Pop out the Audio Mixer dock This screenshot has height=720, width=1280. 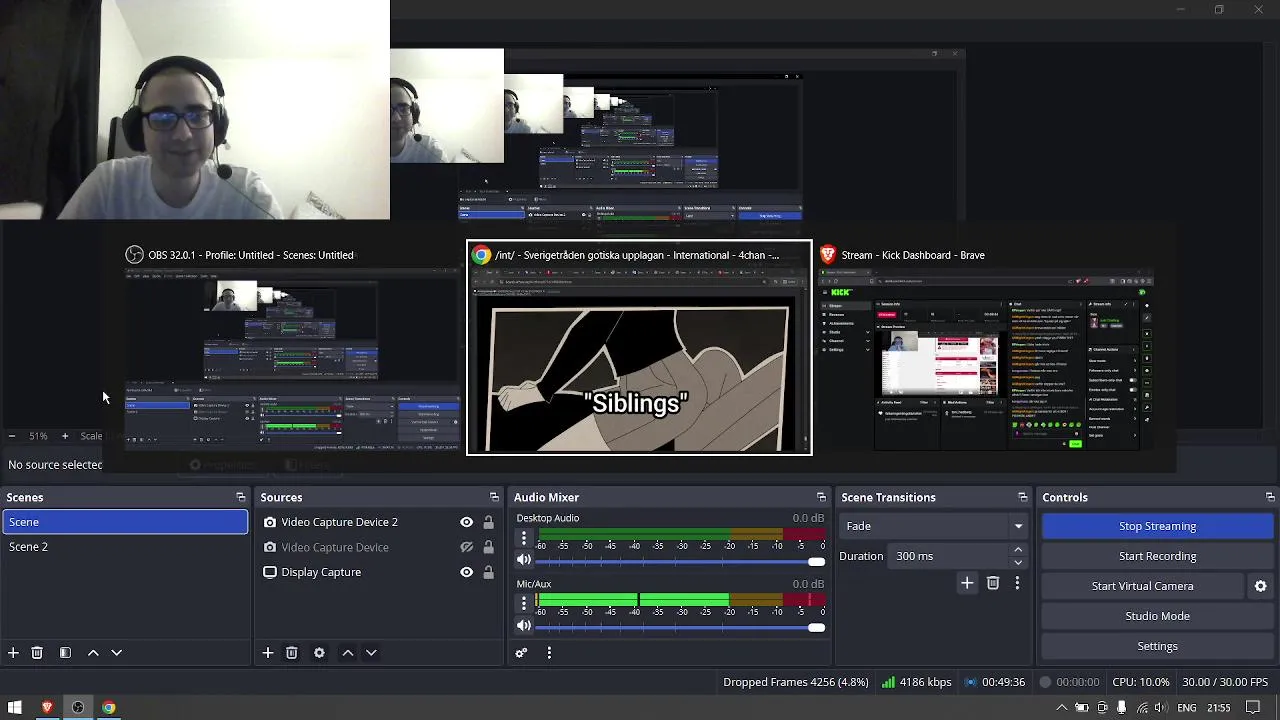[x=821, y=497]
